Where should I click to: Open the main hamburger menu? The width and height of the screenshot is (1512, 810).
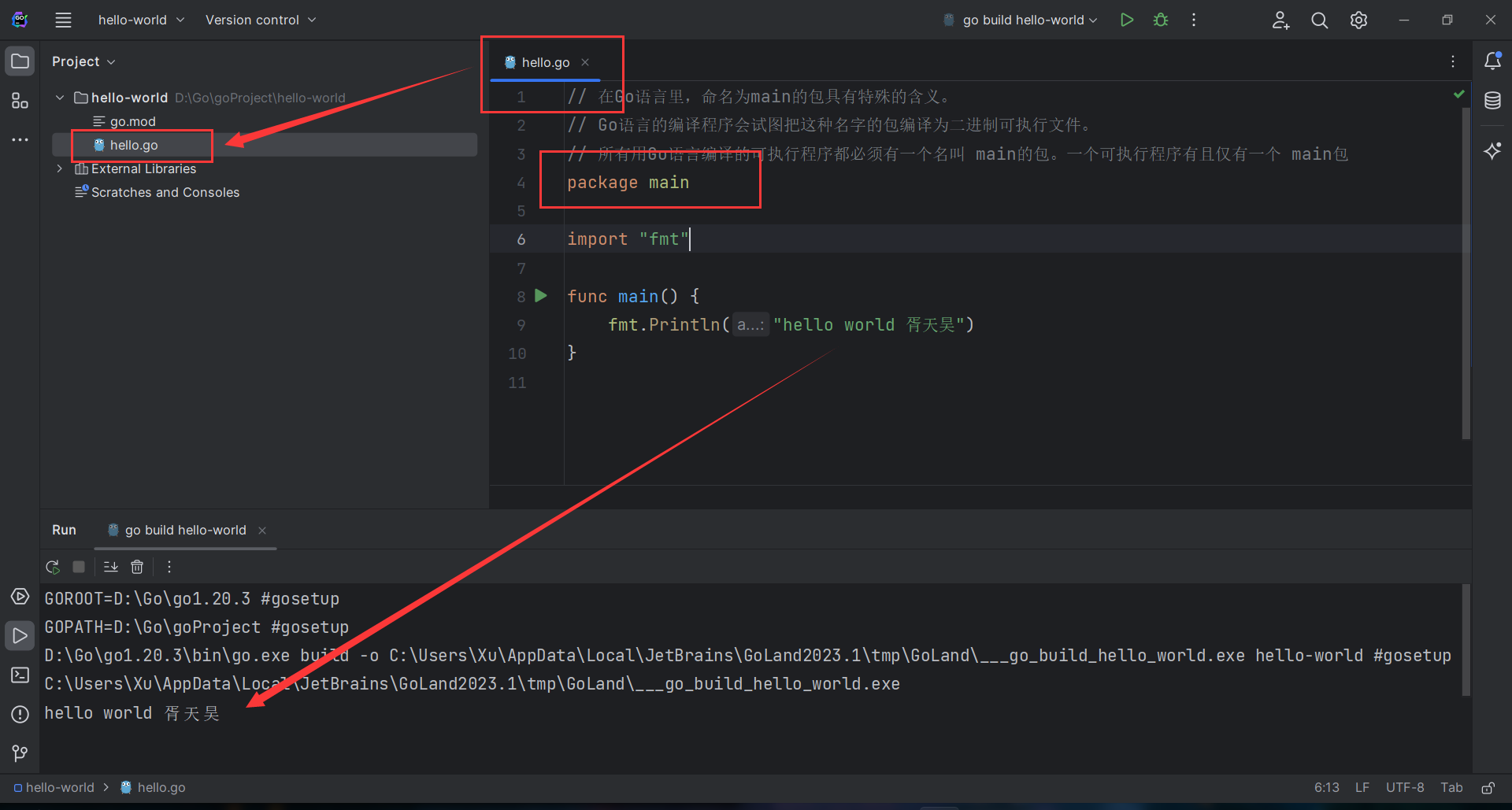coord(63,20)
